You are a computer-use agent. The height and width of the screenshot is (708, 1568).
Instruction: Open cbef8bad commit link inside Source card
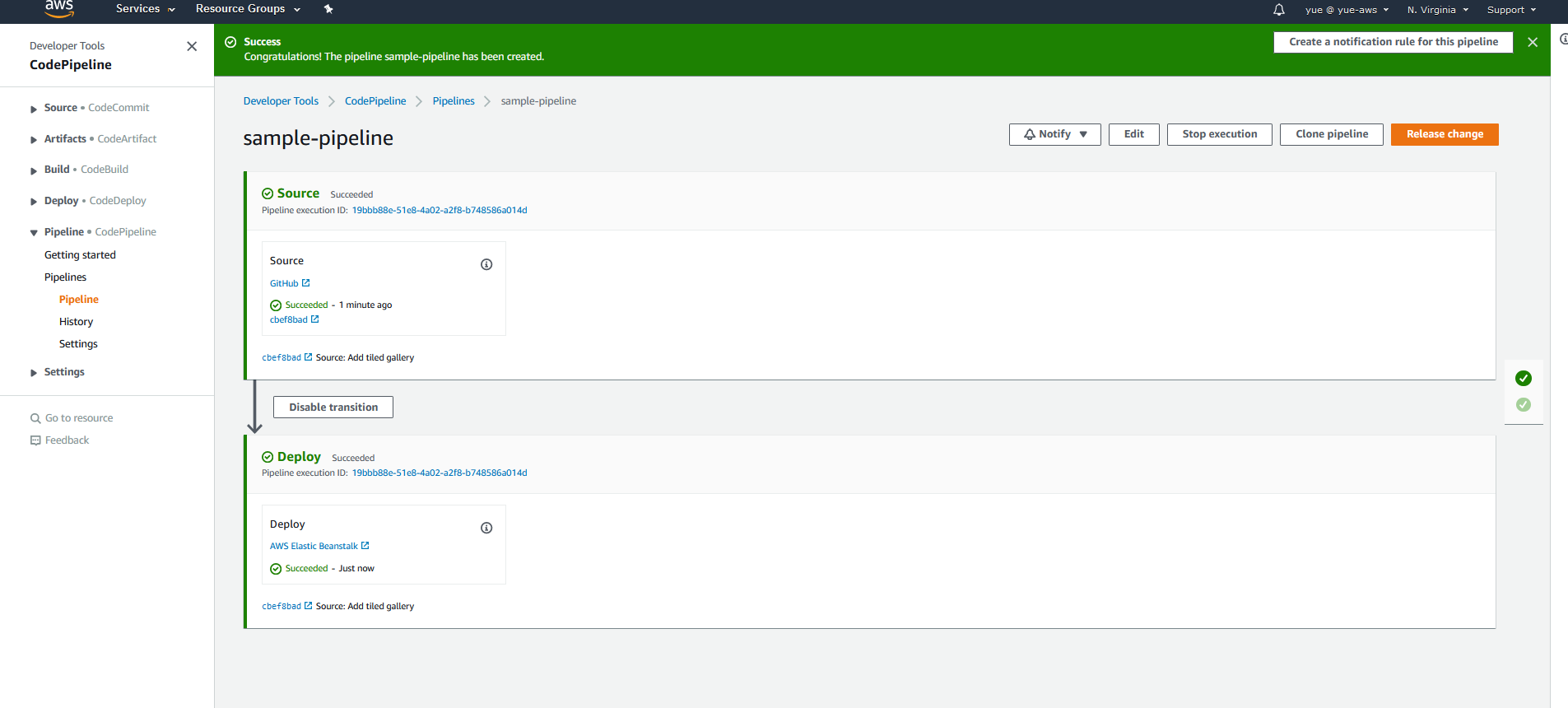289,320
